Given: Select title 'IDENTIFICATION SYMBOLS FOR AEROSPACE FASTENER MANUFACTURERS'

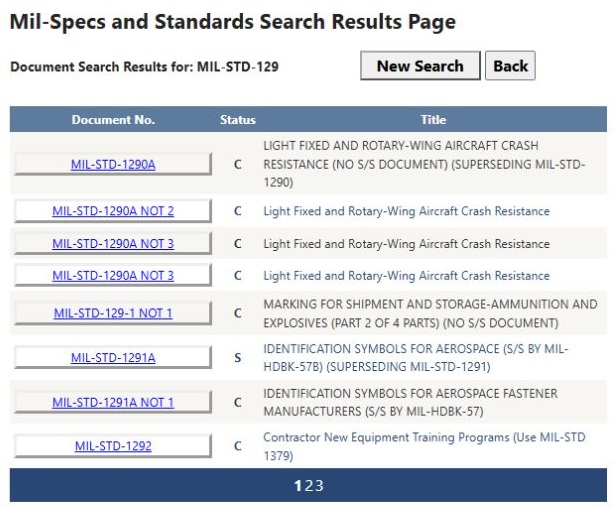Looking at the screenshot, I should point(410,402).
